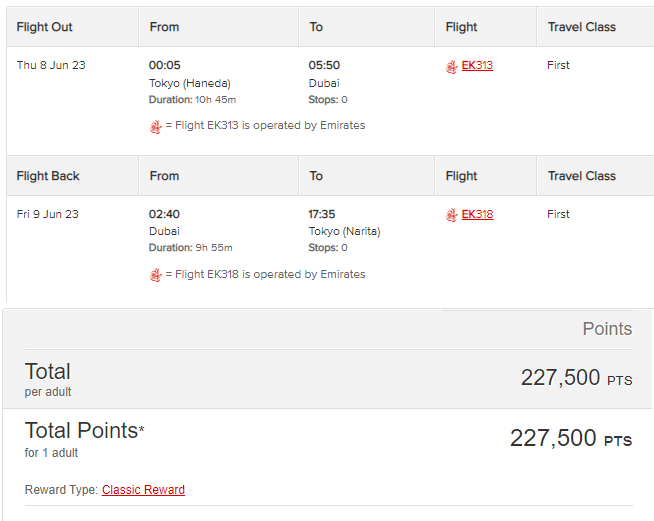Click the per adult 227,500 PTS total

coord(576,378)
